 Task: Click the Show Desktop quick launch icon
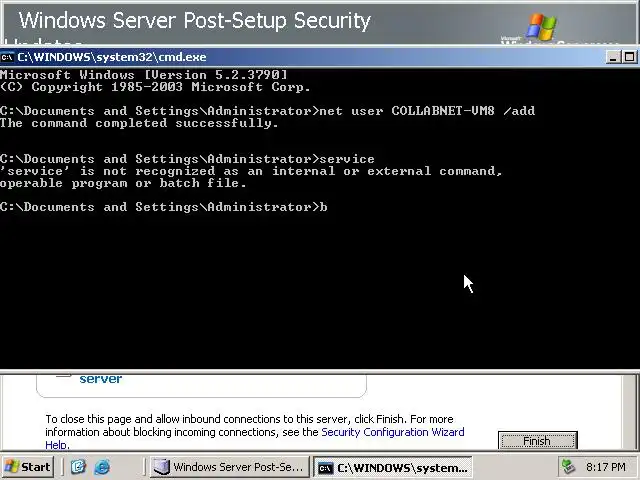click(x=78, y=467)
